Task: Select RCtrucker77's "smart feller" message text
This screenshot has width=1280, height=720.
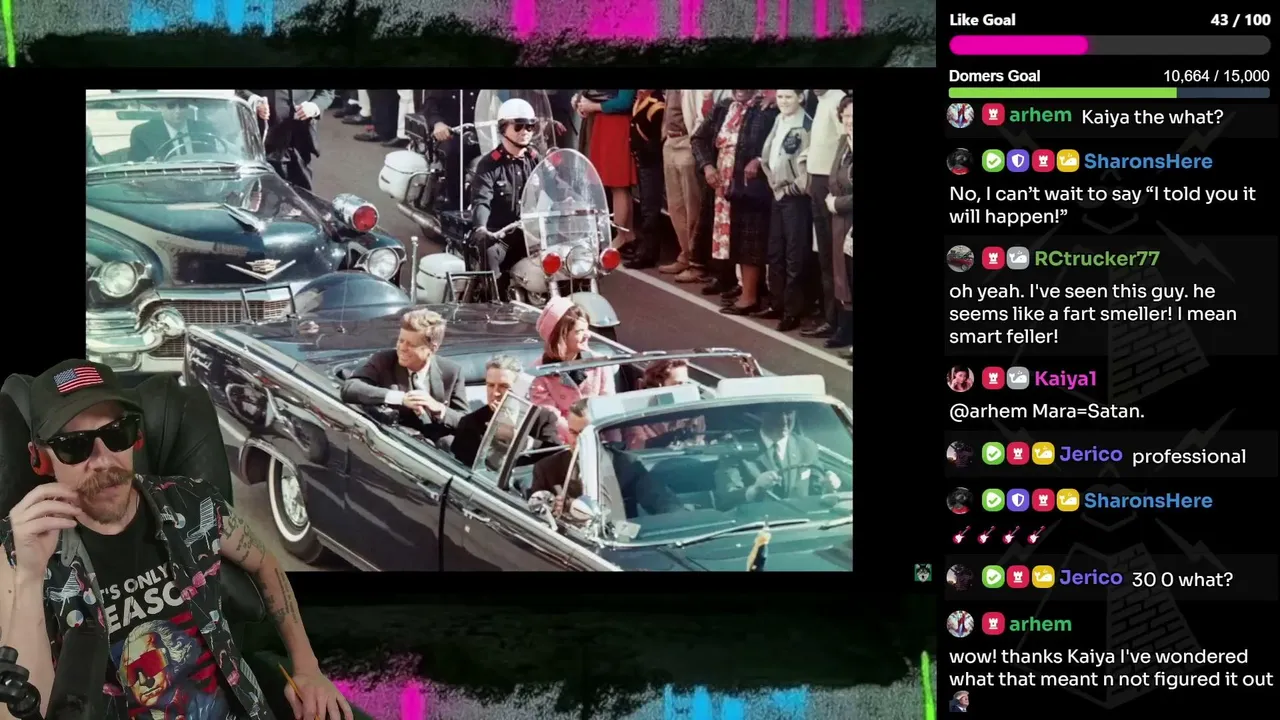Action: click(1093, 314)
